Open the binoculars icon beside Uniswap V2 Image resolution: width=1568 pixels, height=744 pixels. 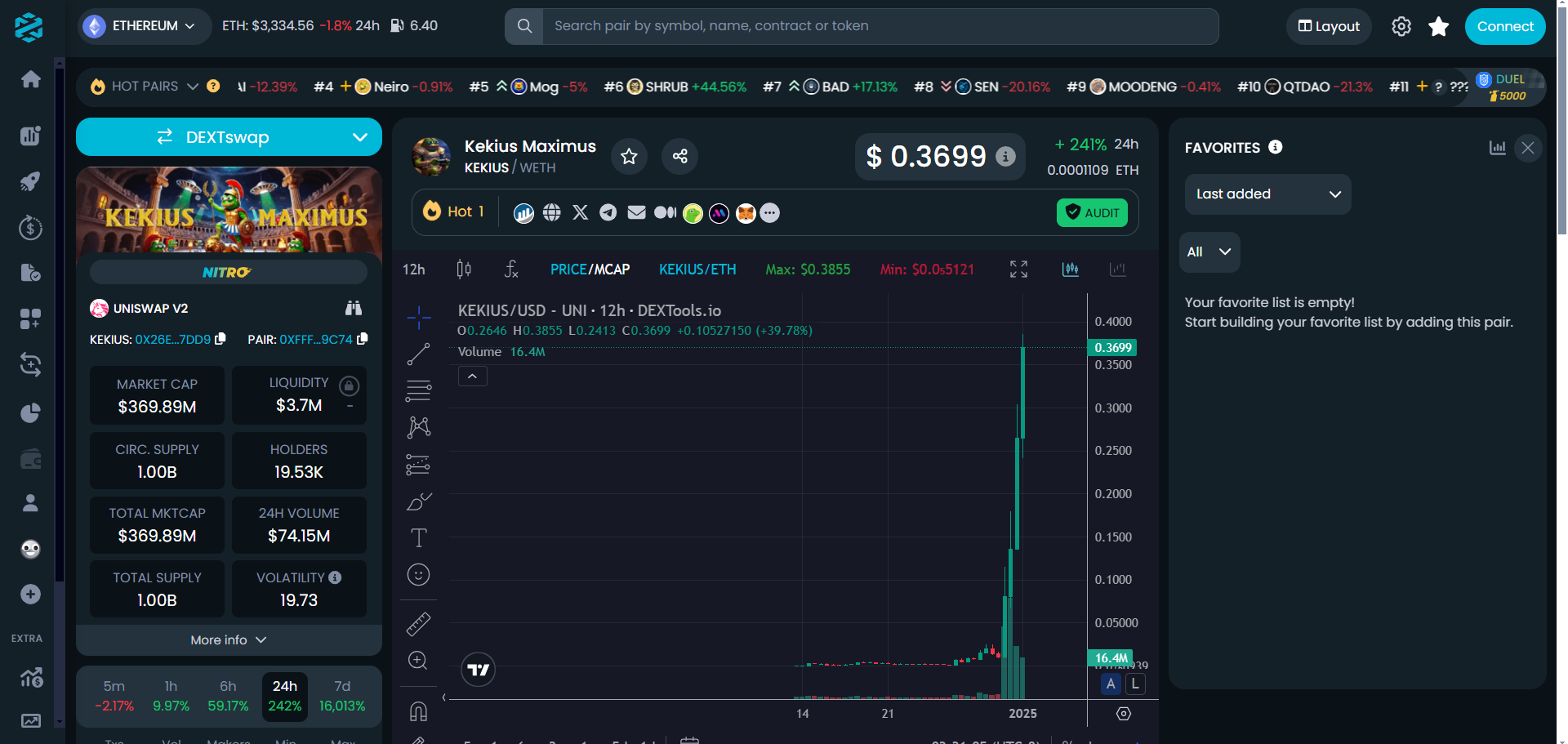click(354, 308)
